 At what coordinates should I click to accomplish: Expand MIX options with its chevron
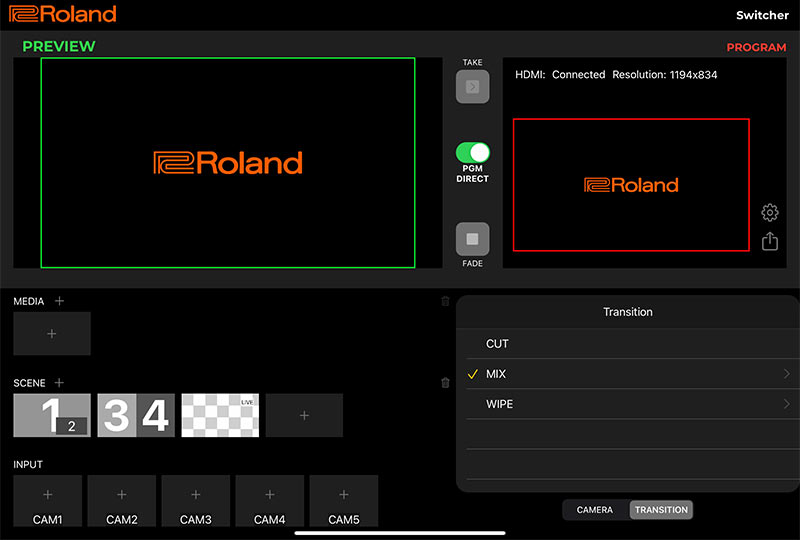(x=786, y=374)
